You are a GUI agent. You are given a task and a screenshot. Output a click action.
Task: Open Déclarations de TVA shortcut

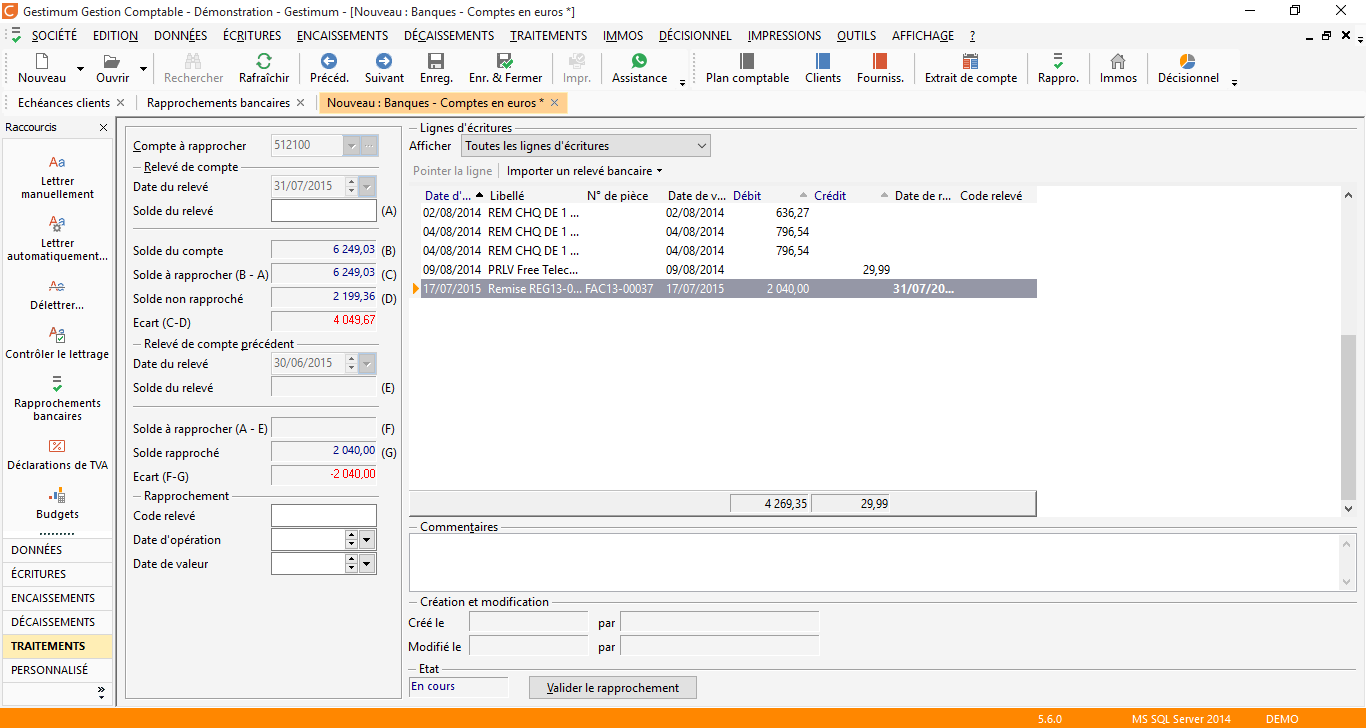[57, 454]
